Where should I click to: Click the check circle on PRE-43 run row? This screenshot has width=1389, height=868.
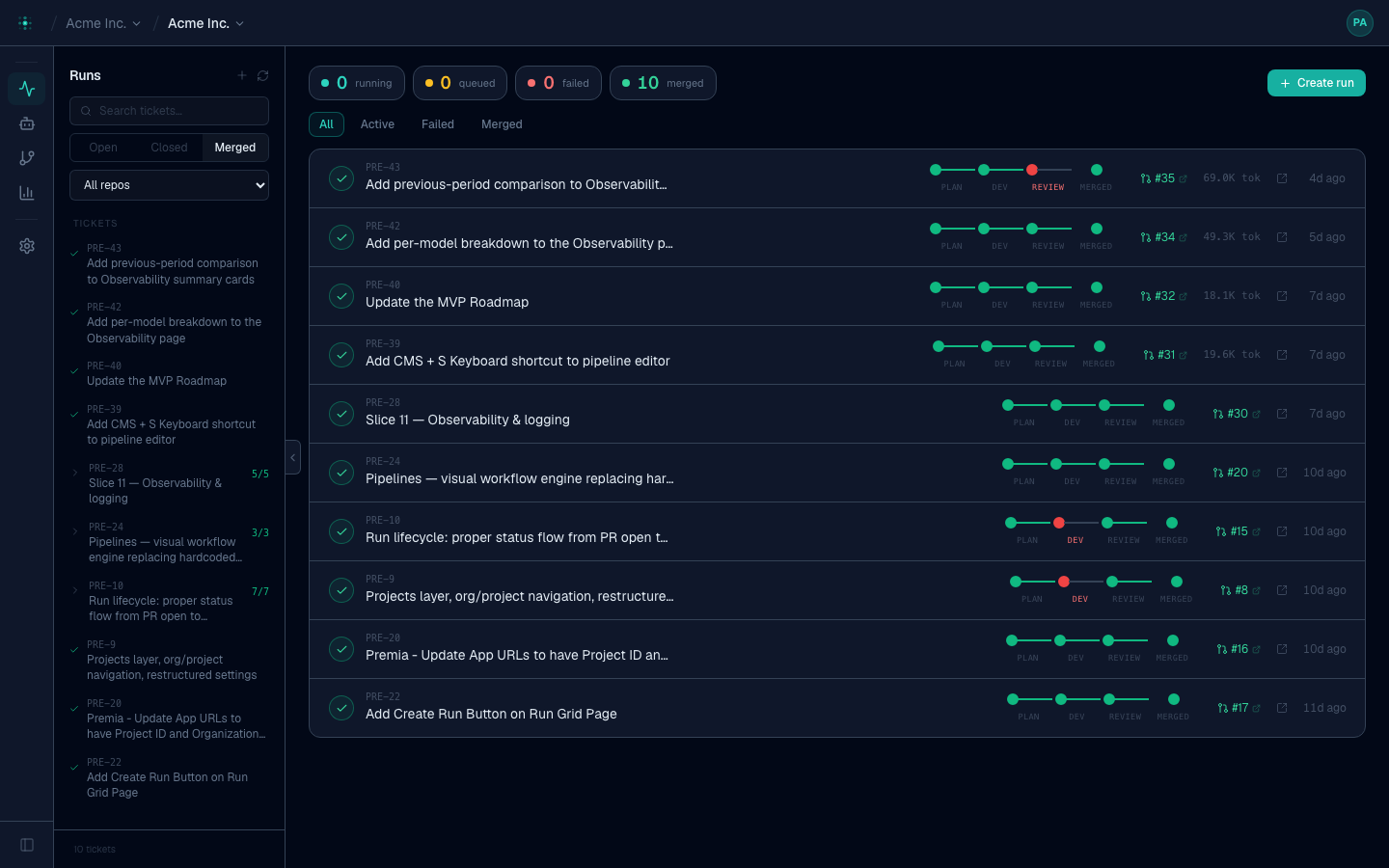341,178
